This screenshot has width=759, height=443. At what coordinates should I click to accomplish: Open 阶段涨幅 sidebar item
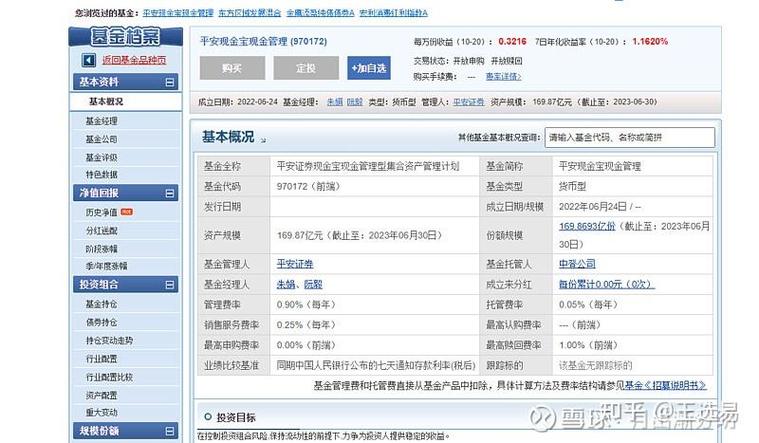coord(102,249)
